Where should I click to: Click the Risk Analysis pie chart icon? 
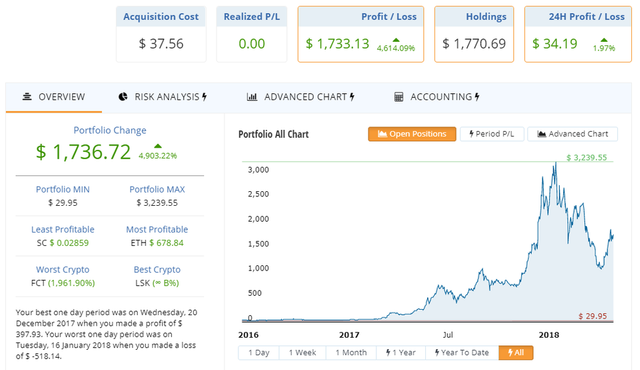click(x=122, y=97)
